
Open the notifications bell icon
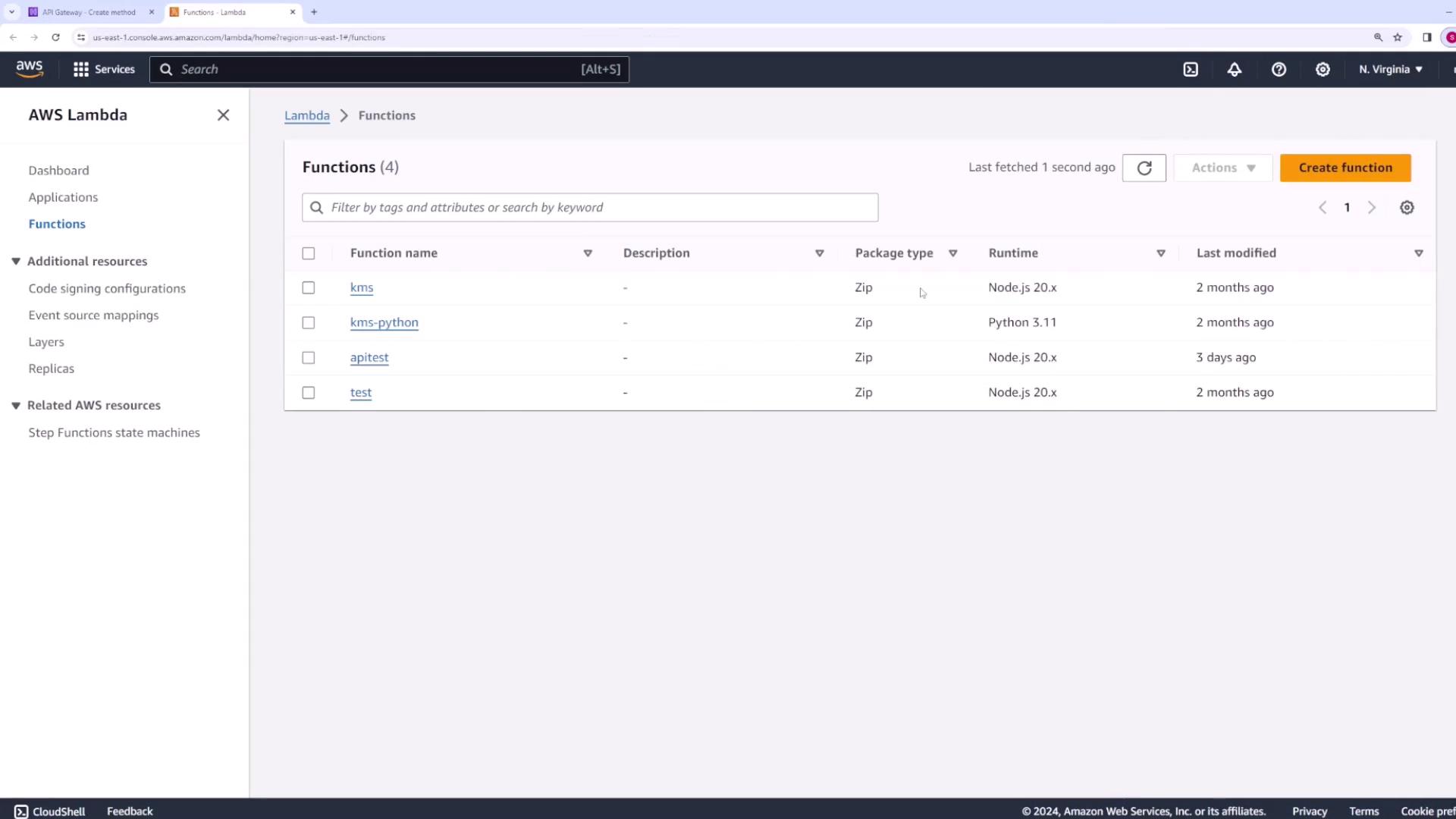tap(1235, 69)
